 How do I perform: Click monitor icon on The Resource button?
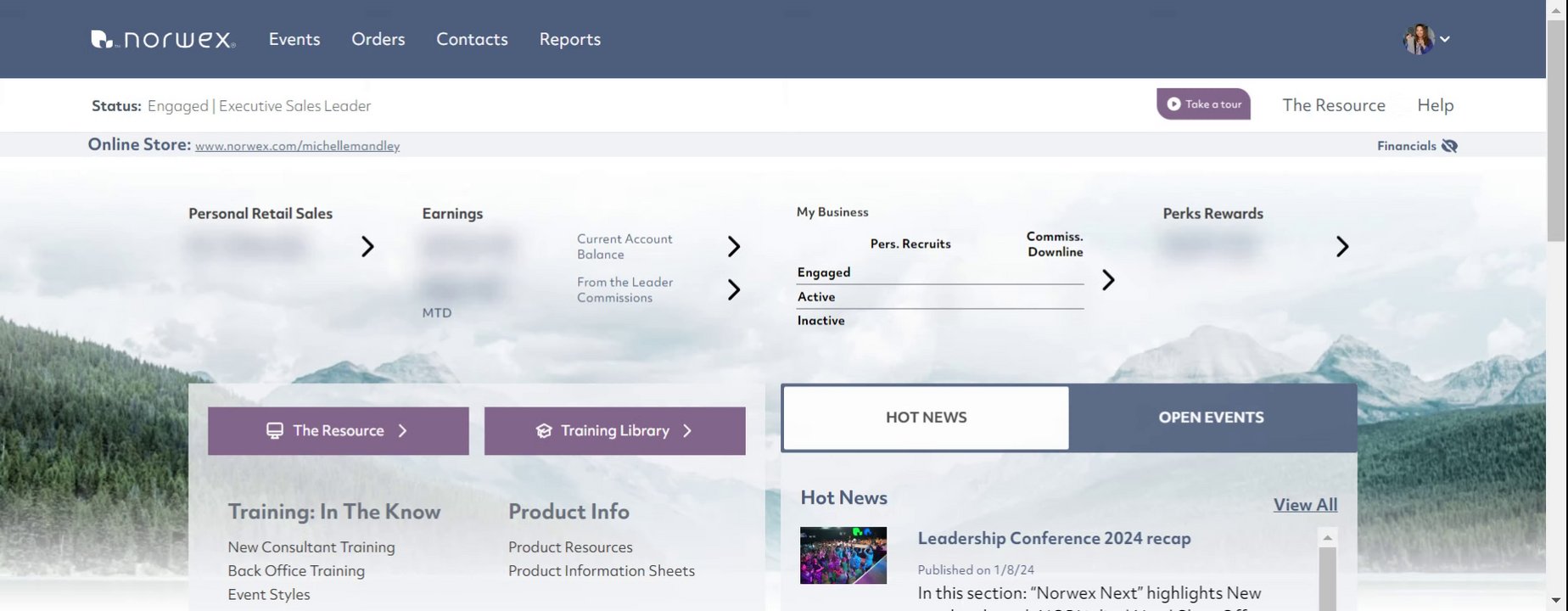click(275, 431)
